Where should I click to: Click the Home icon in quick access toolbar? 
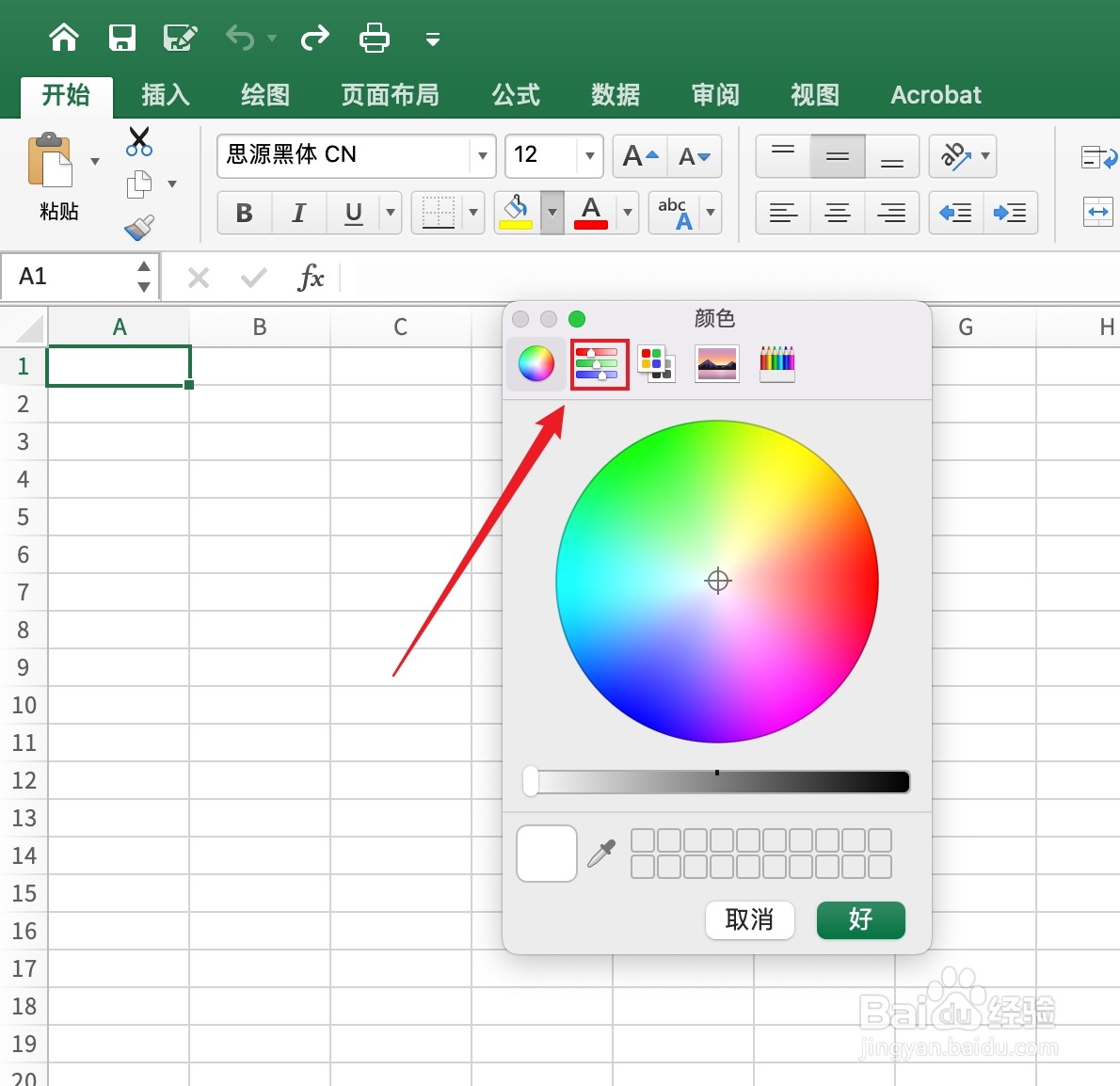[64, 37]
